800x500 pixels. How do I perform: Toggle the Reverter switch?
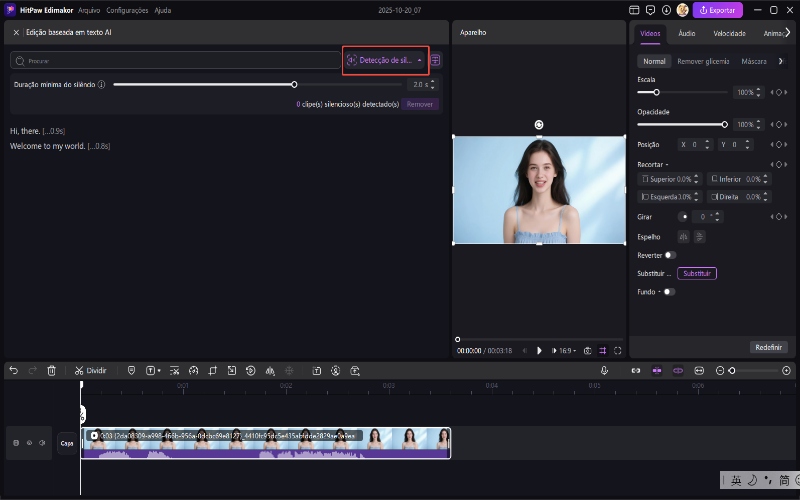(x=670, y=255)
